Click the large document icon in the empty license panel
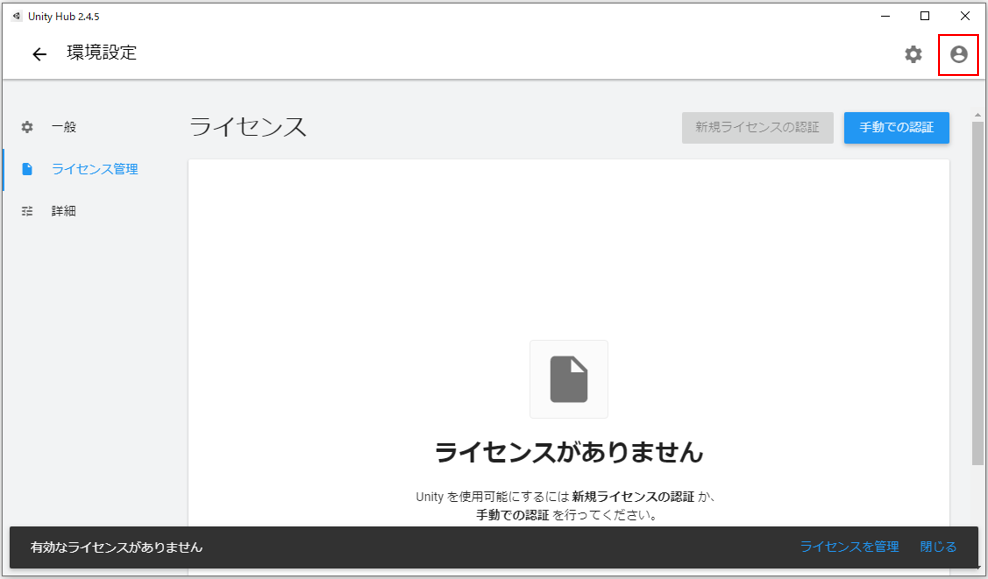The height and width of the screenshot is (579, 988). click(568, 379)
